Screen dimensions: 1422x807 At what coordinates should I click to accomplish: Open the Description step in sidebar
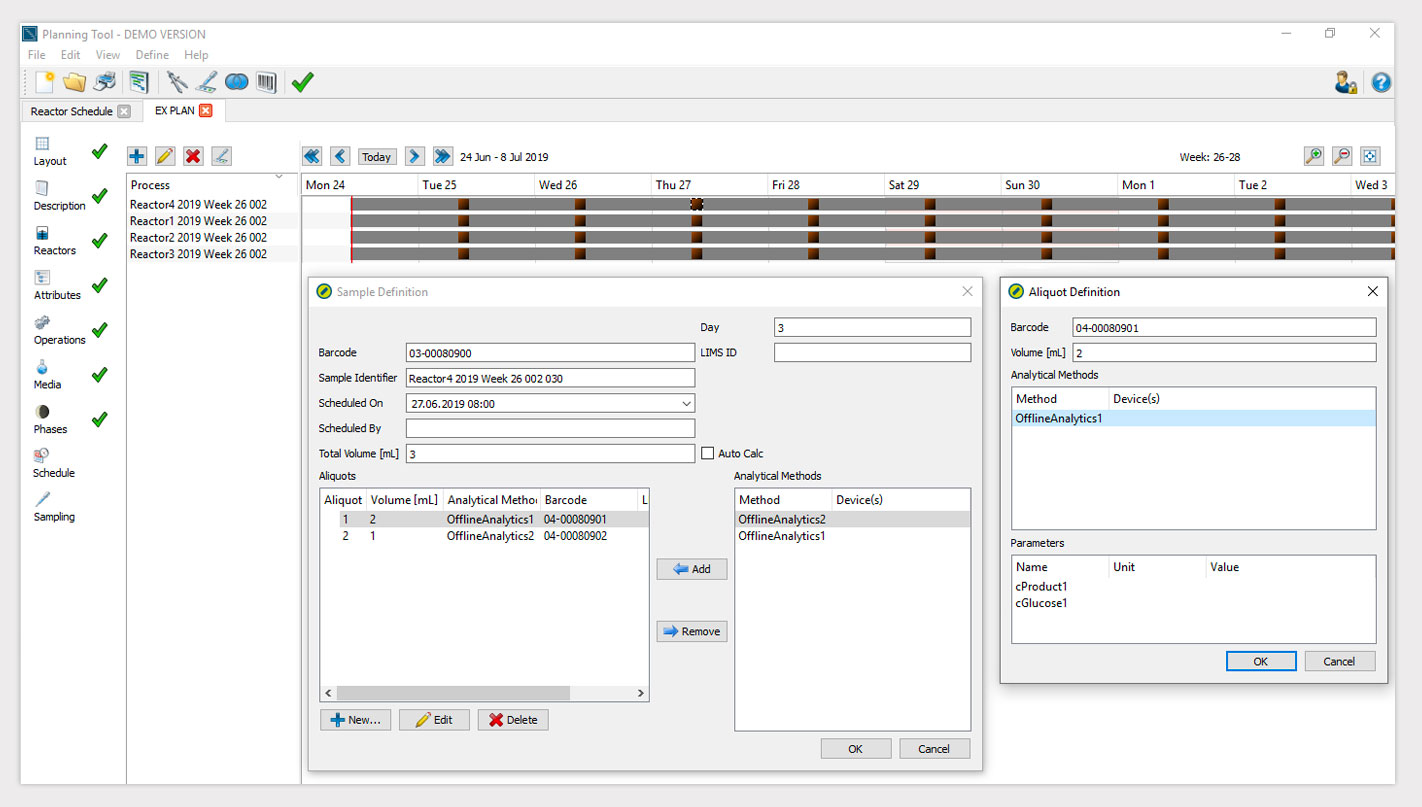59,196
